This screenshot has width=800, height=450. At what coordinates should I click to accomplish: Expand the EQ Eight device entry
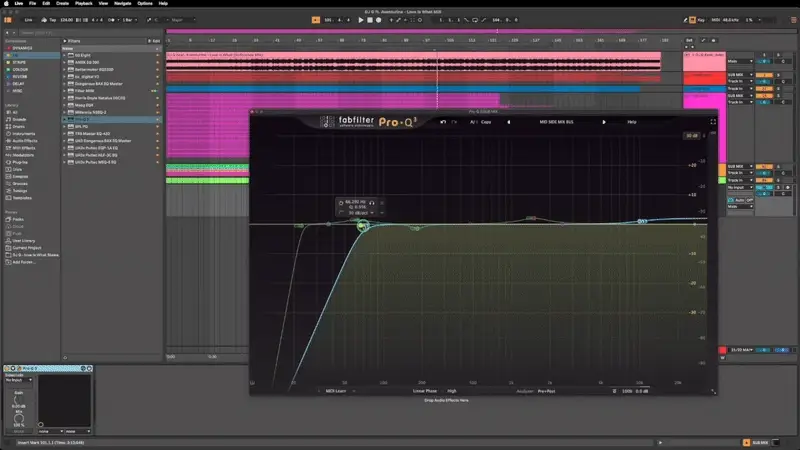pos(65,55)
